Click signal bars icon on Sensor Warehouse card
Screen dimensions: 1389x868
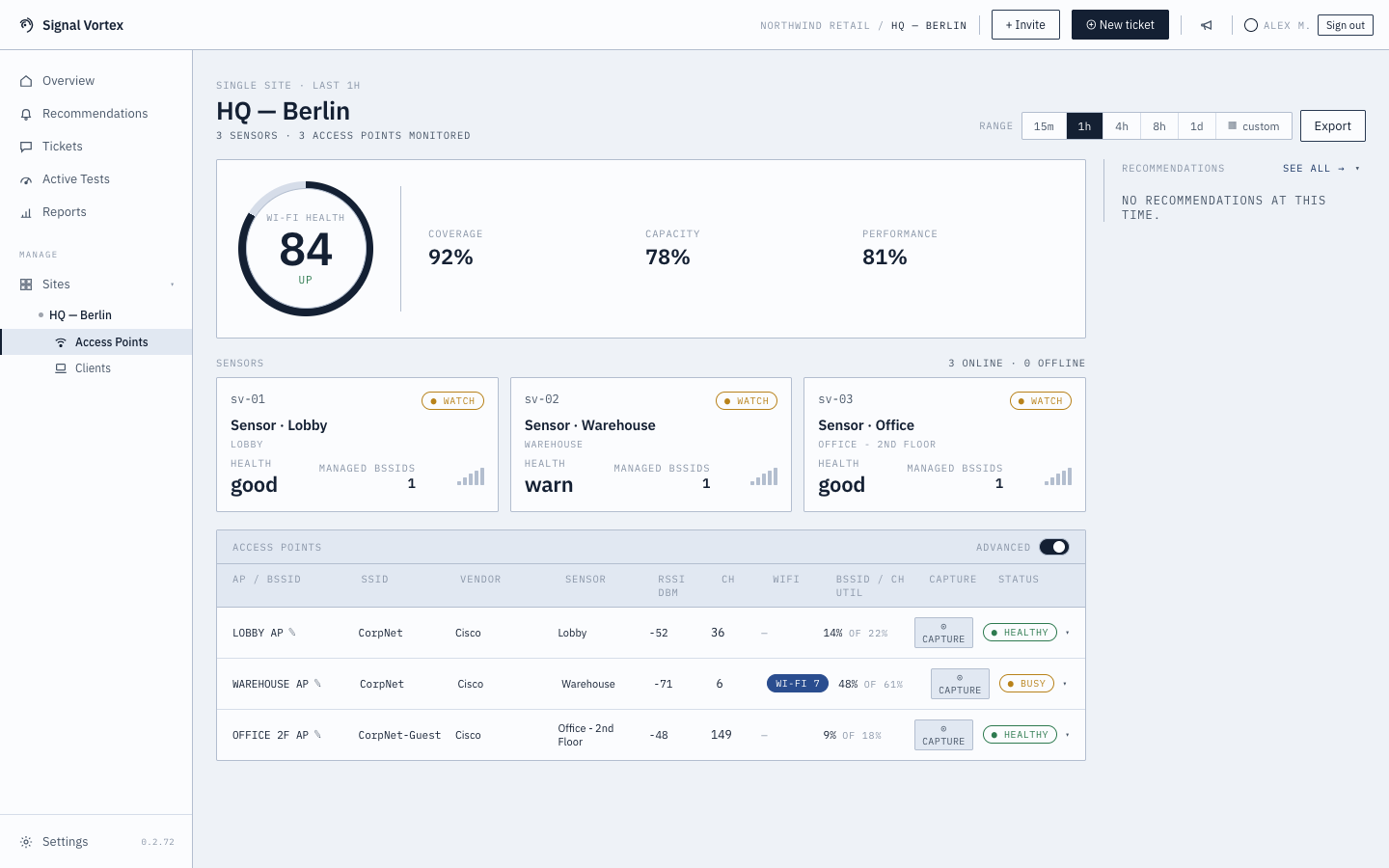click(x=764, y=476)
